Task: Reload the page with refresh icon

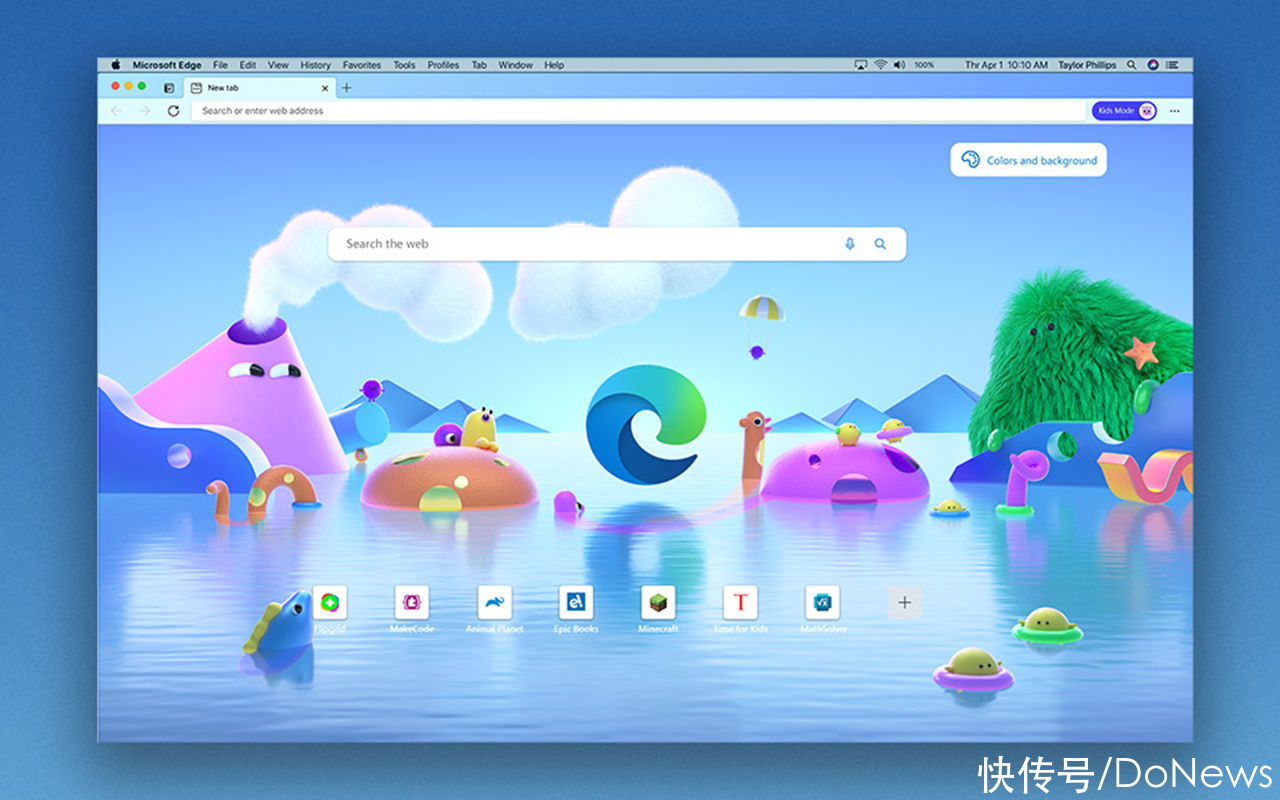Action: click(173, 111)
